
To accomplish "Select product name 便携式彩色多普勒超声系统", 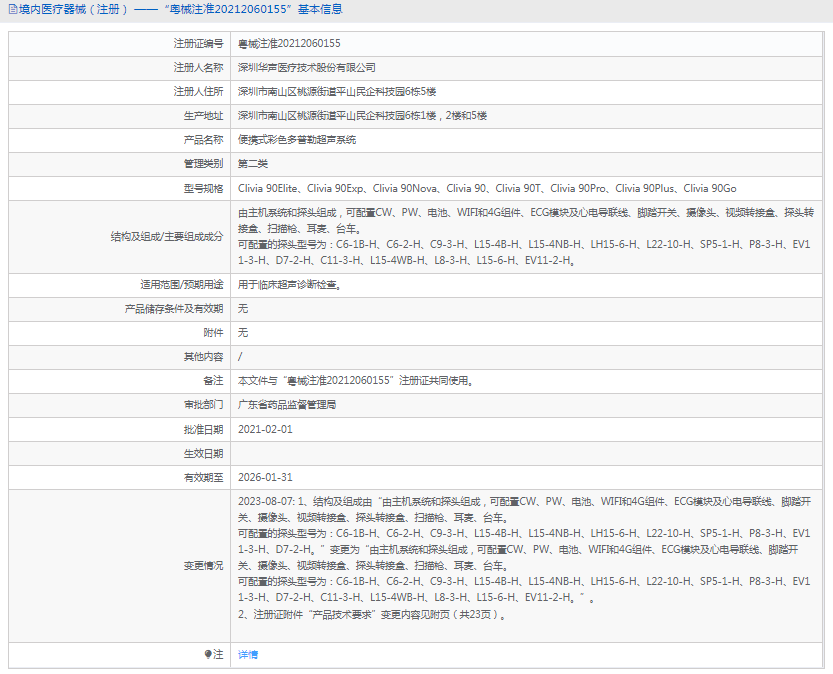I will tap(297, 140).
